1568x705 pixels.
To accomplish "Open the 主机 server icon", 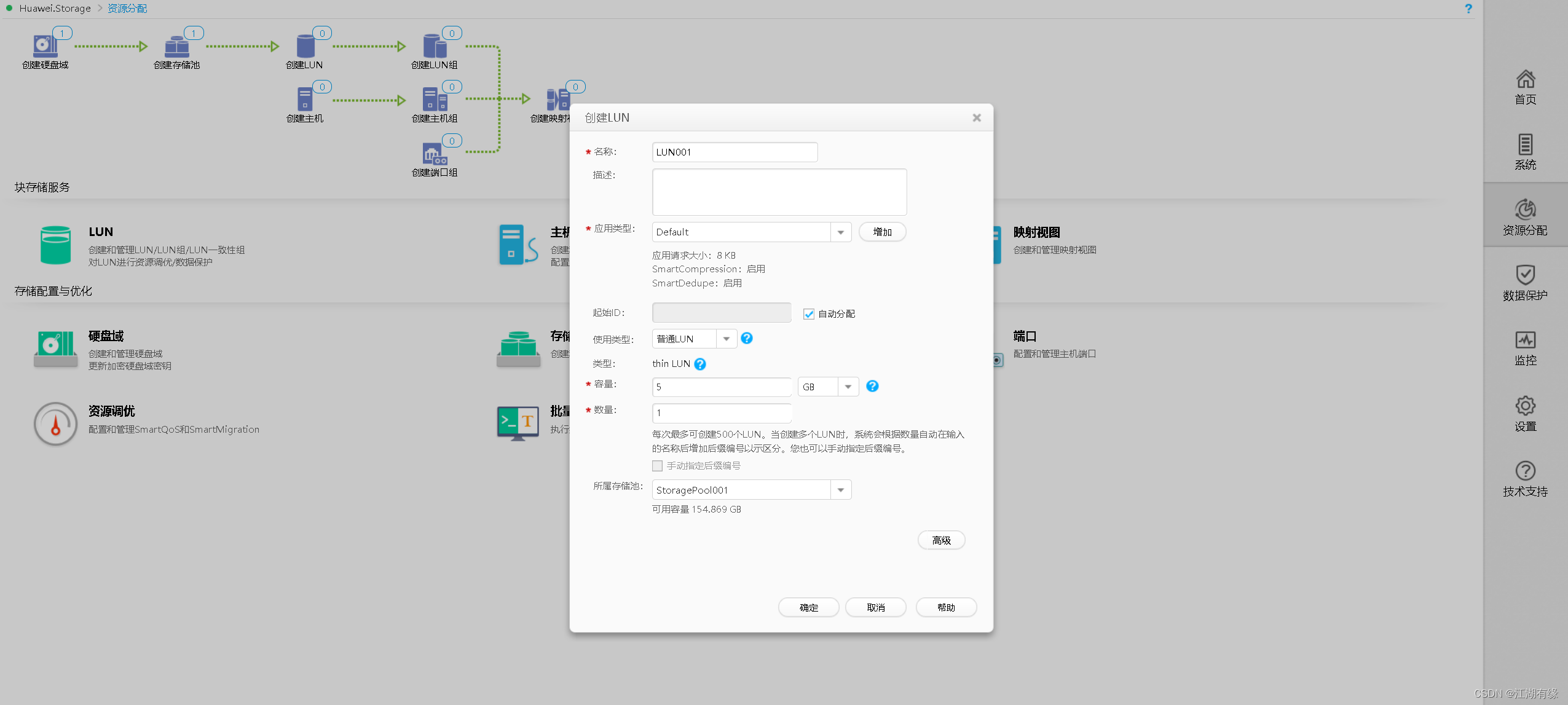I will pyautogui.click(x=519, y=245).
